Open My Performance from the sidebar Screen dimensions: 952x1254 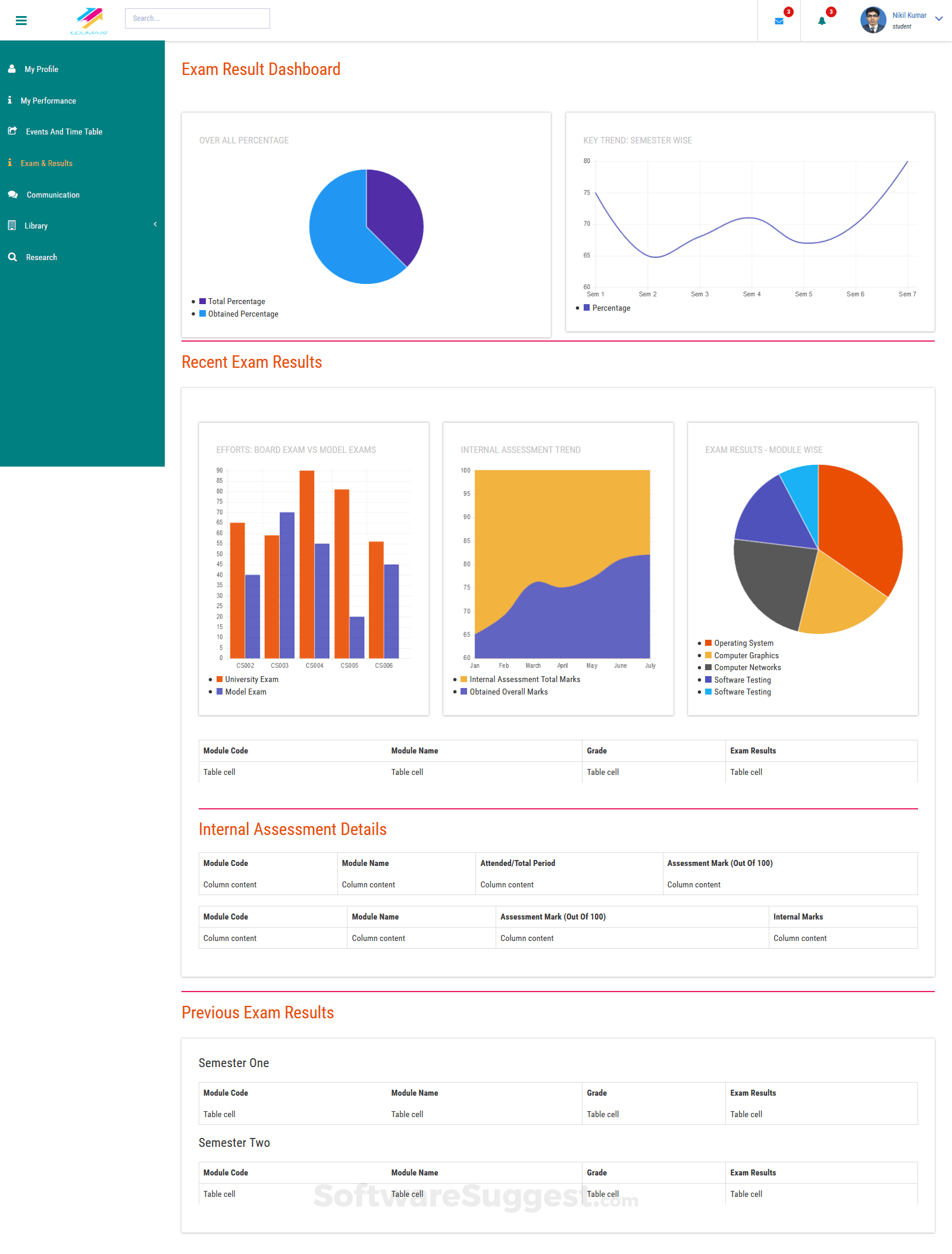pyautogui.click(x=49, y=100)
